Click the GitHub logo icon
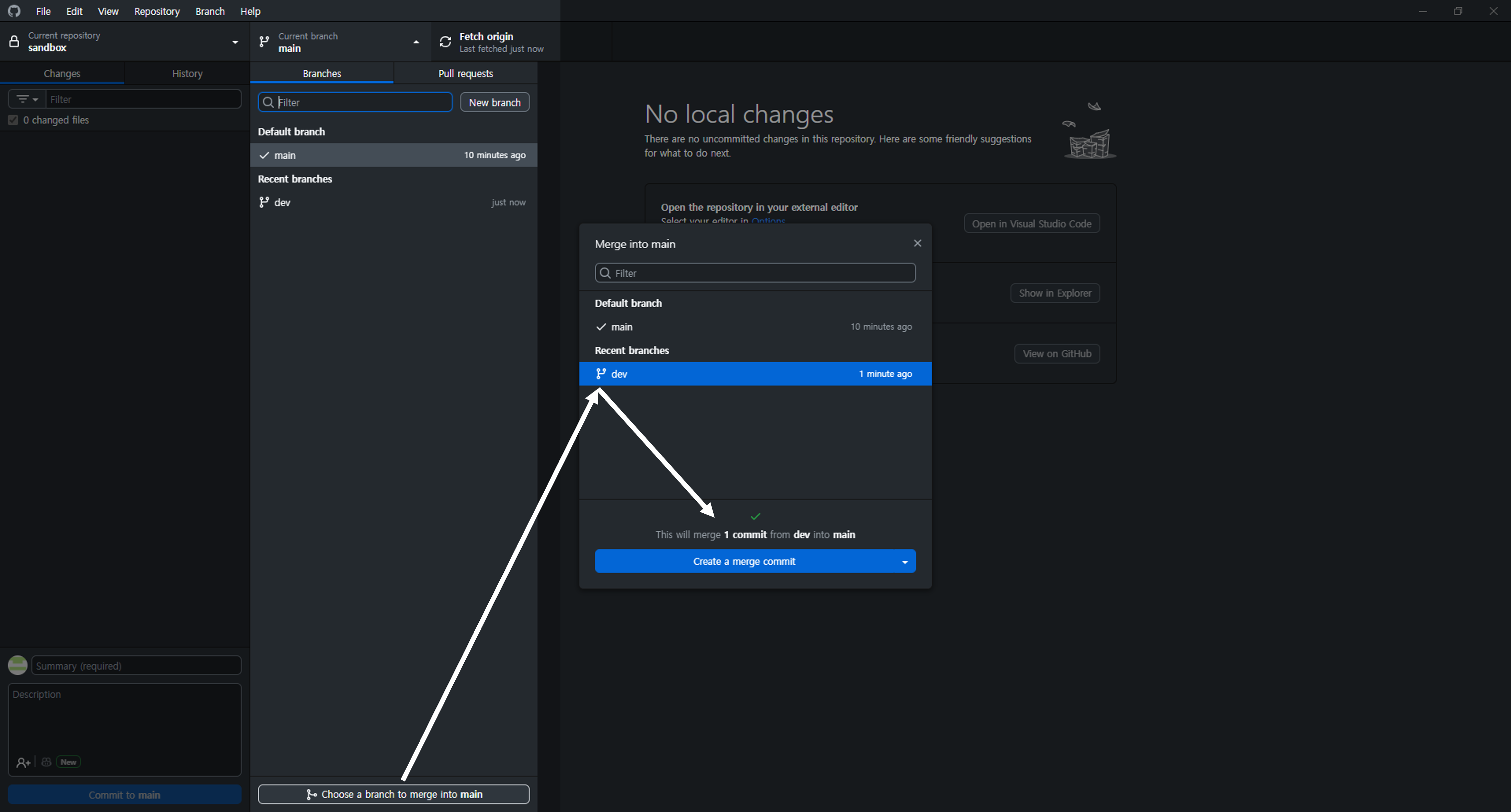The width and height of the screenshot is (1511, 812). pos(14,11)
